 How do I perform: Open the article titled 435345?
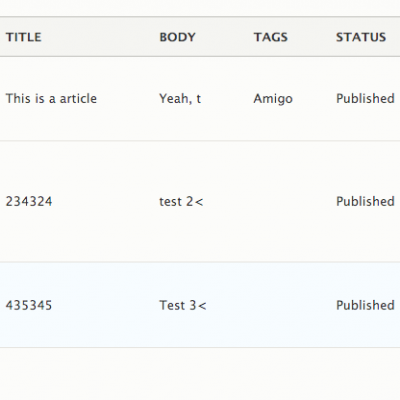click(29, 305)
